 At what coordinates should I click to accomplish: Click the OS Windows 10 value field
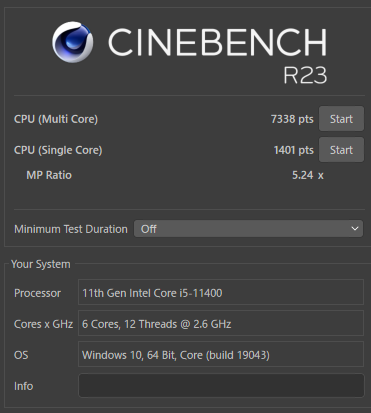221,354
